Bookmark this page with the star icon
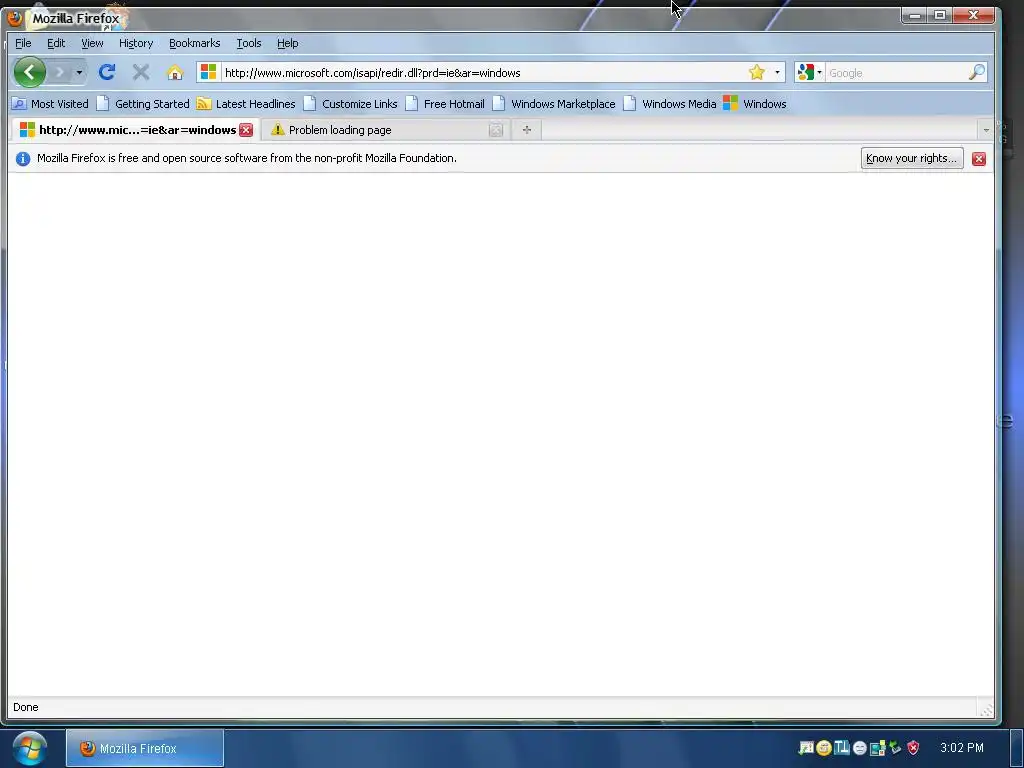This screenshot has width=1024, height=768. coord(757,72)
